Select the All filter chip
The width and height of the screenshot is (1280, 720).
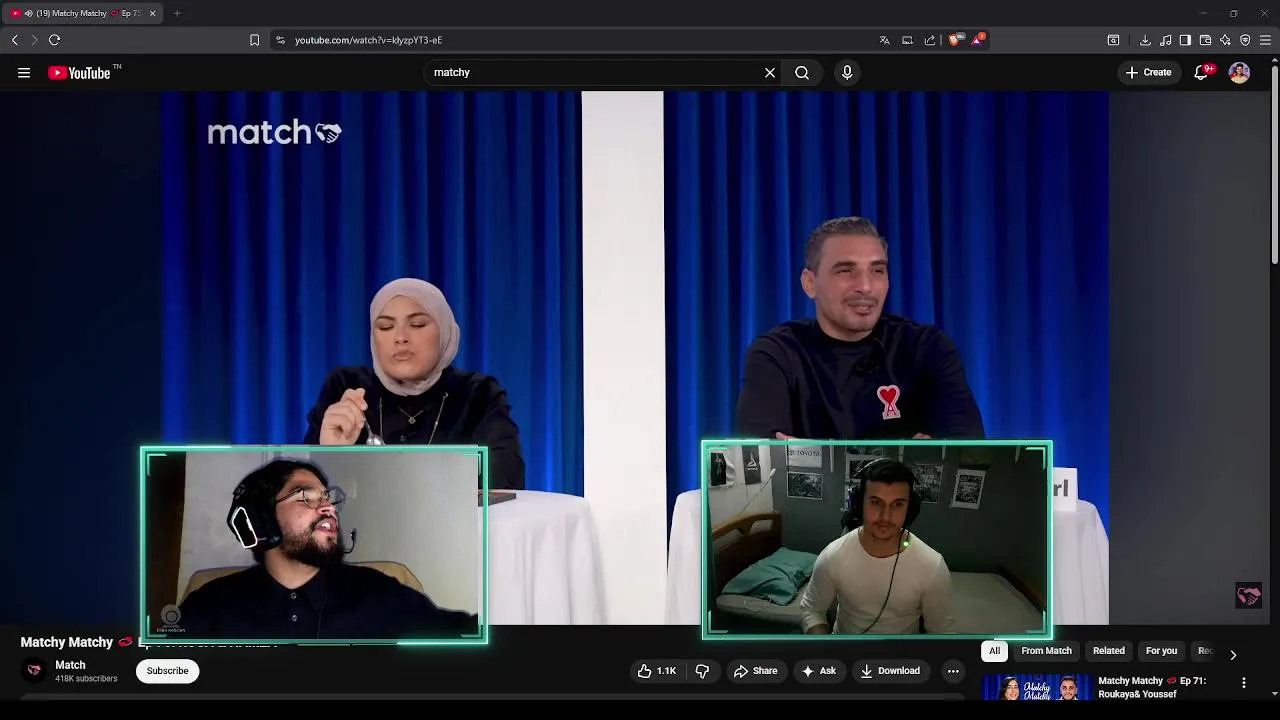coord(994,651)
